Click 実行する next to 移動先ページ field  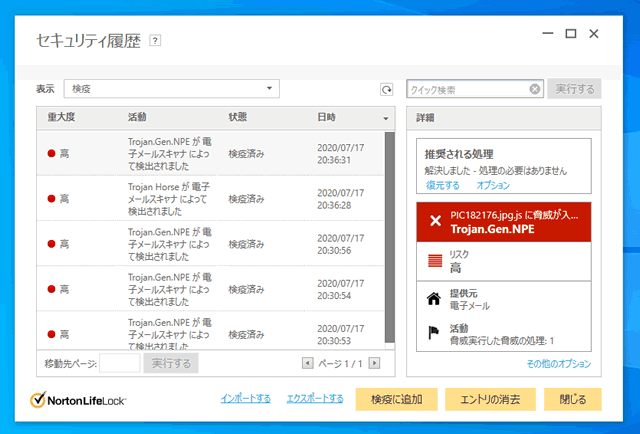click(x=171, y=363)
